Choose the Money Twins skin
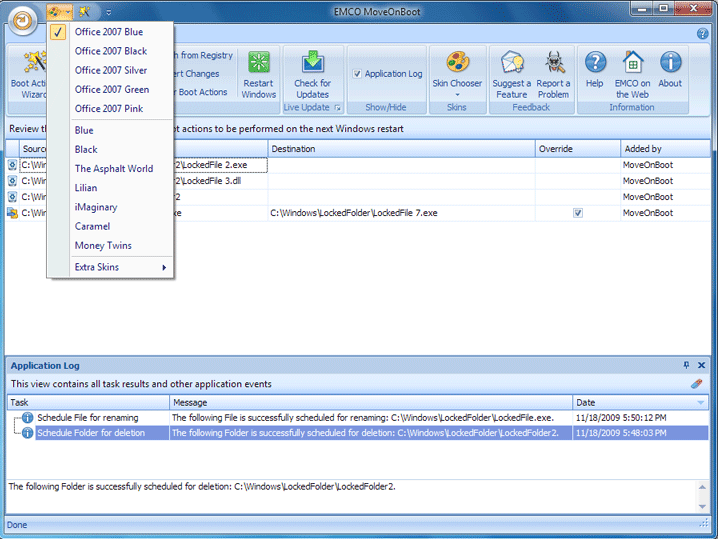Screen dimensions: 718x539 (110, 246)
